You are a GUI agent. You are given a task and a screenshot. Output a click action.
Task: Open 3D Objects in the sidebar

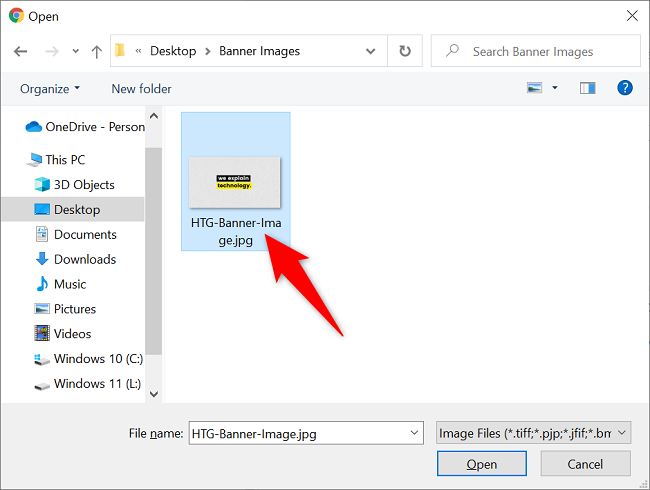click(x=75, y=184)
